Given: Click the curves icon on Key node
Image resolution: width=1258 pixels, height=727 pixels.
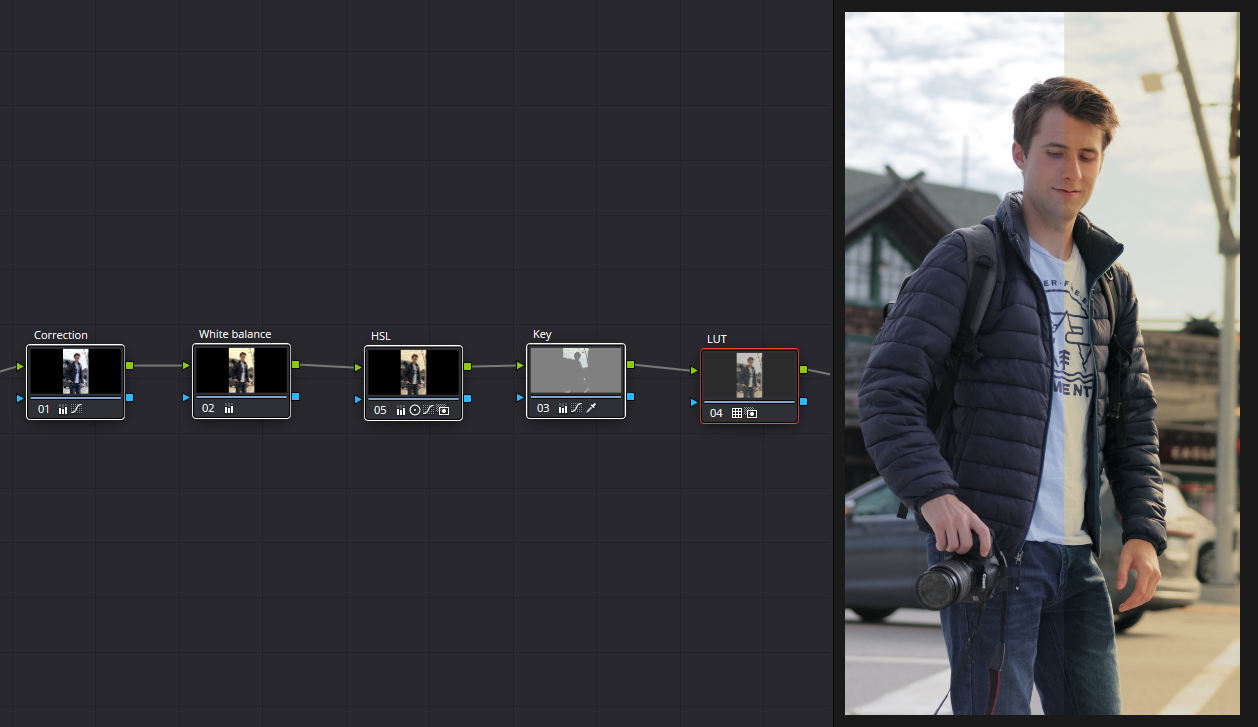Looking at the screenshot, I should point(576,408).
